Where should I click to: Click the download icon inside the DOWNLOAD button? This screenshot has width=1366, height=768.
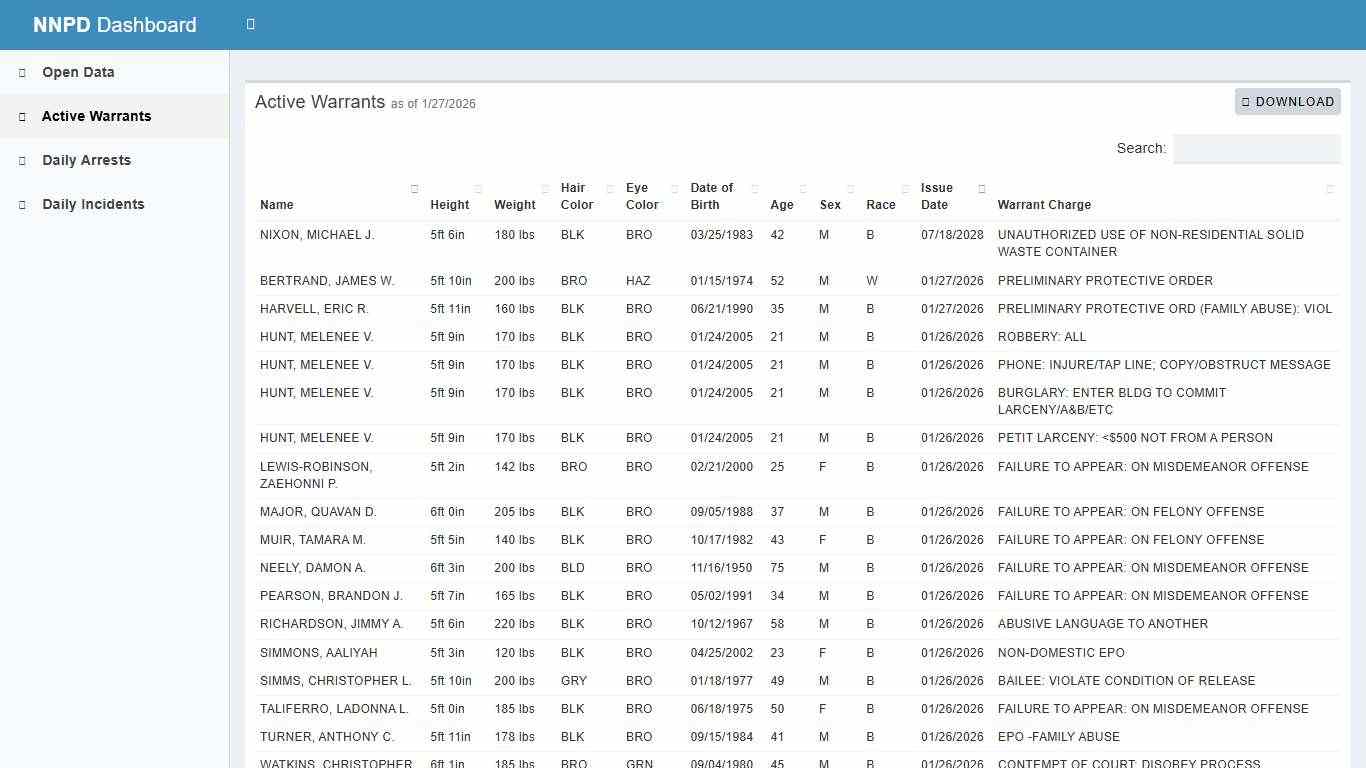(x=1247, y=101)
